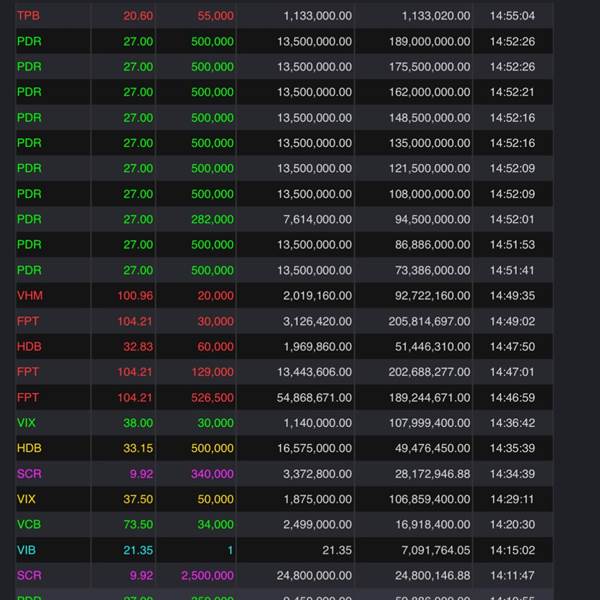Click the HDB price 32.83

pos(138,346)
